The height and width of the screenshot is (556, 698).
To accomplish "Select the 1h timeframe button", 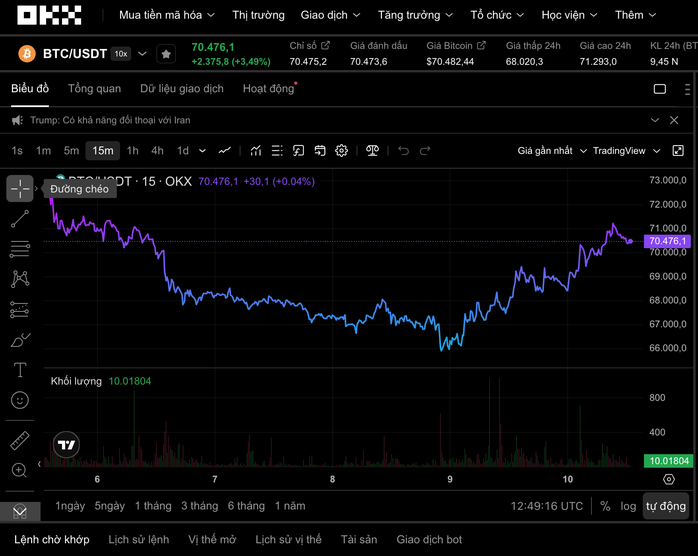I will [132, 151].
